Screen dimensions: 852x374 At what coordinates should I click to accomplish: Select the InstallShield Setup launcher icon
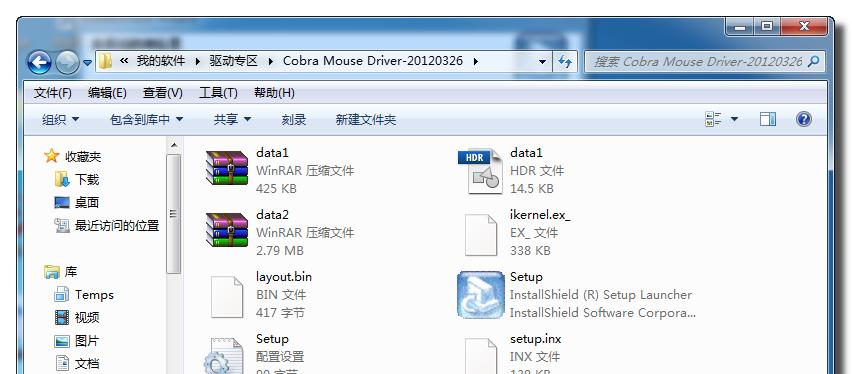[481, 295]
